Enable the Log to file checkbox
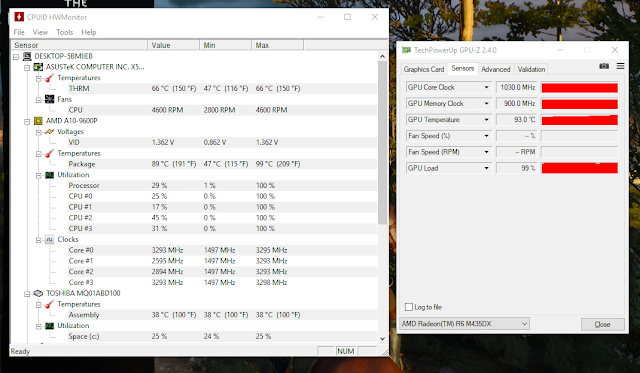The image size is (640, 373). [409, 307]
